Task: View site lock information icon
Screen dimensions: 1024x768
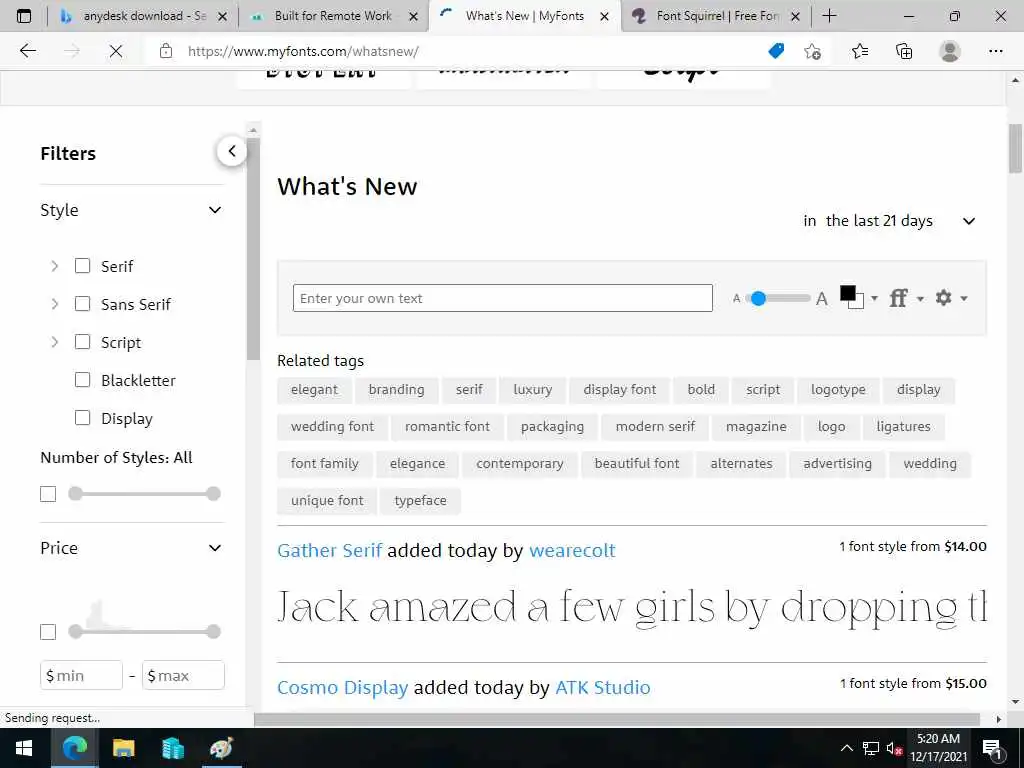Action: coord(166,51)
